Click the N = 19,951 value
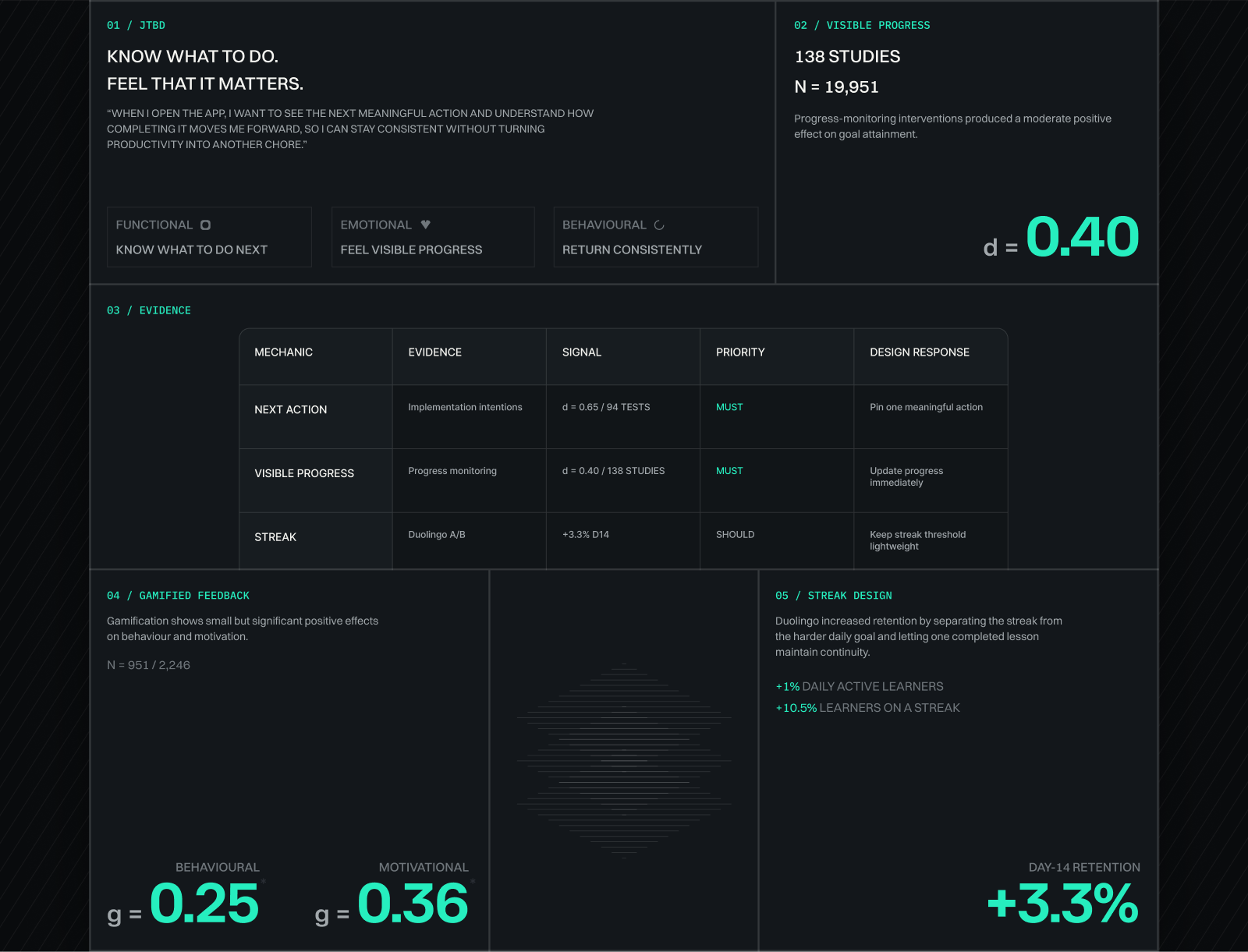Screen dimensions: 1248x952 tap(836, 87)
